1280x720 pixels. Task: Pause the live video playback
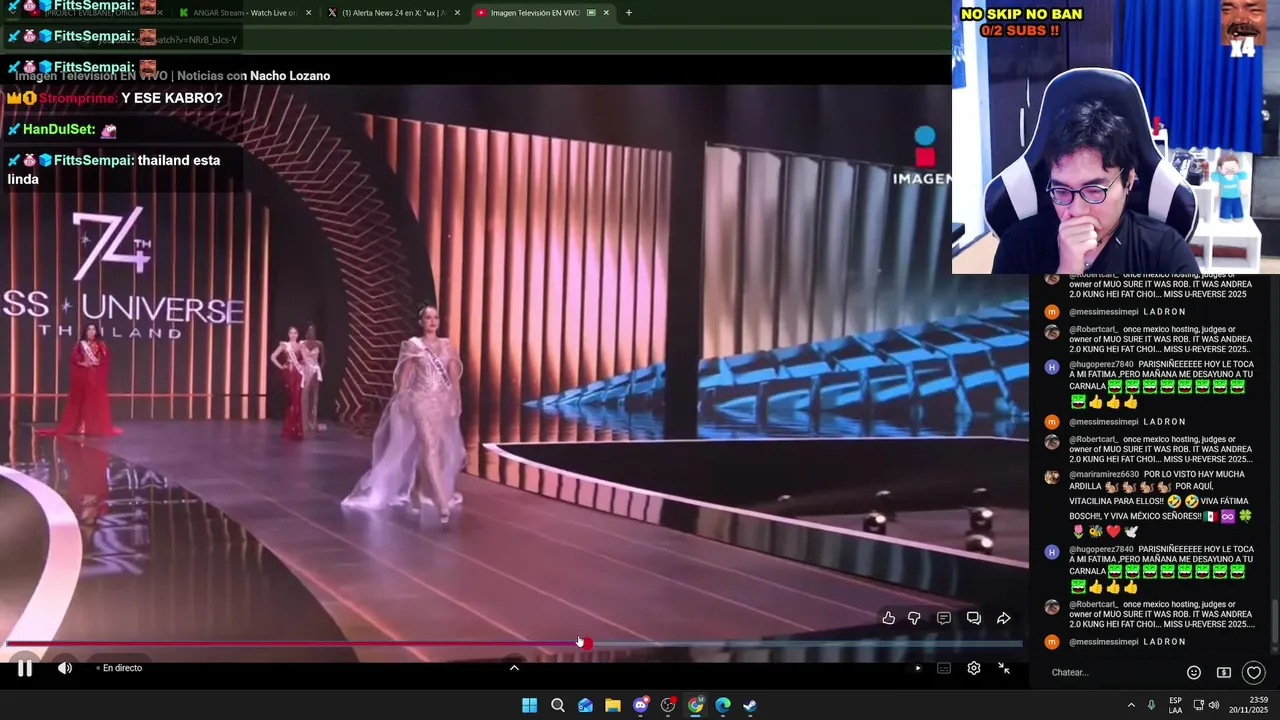(25, 668)
